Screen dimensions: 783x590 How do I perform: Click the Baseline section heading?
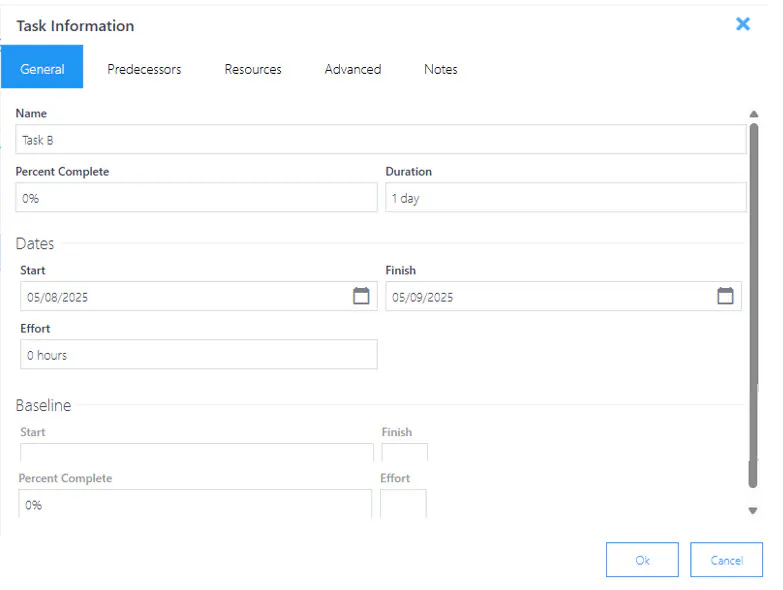point(43,405)
